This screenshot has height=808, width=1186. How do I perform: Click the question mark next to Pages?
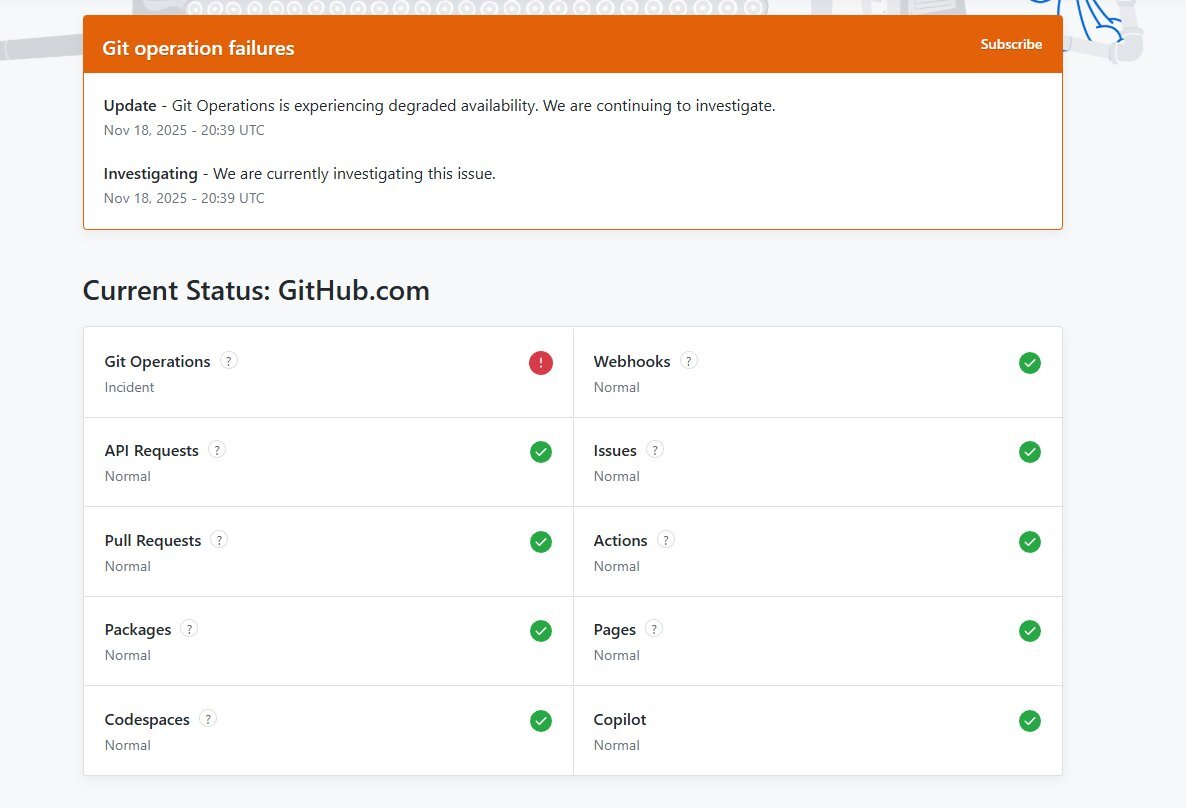click(x=654, y=629)
